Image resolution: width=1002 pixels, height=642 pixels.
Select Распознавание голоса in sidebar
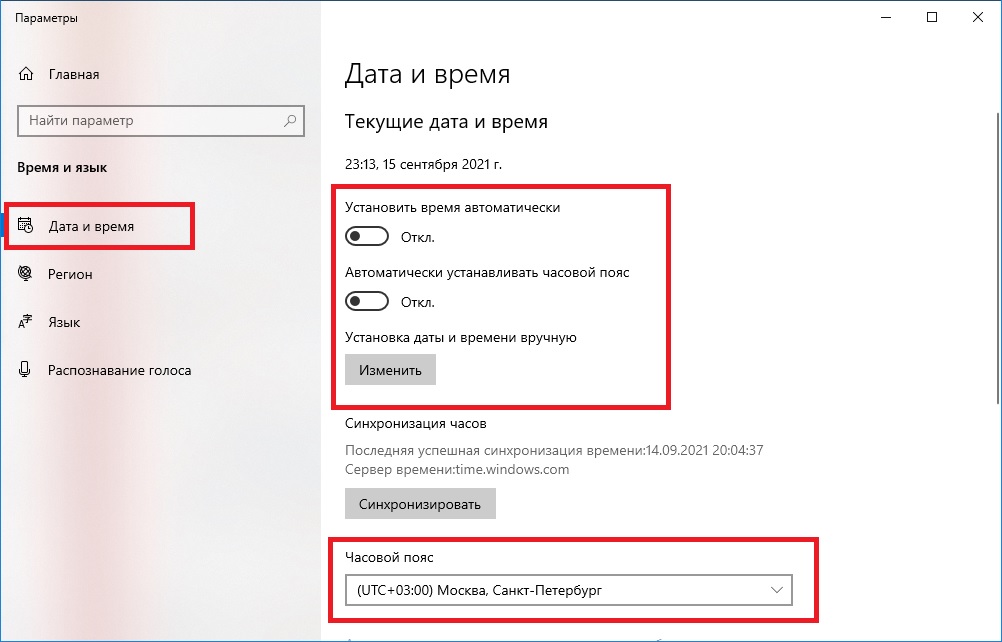pyautogui.click(x=119, y=370)
